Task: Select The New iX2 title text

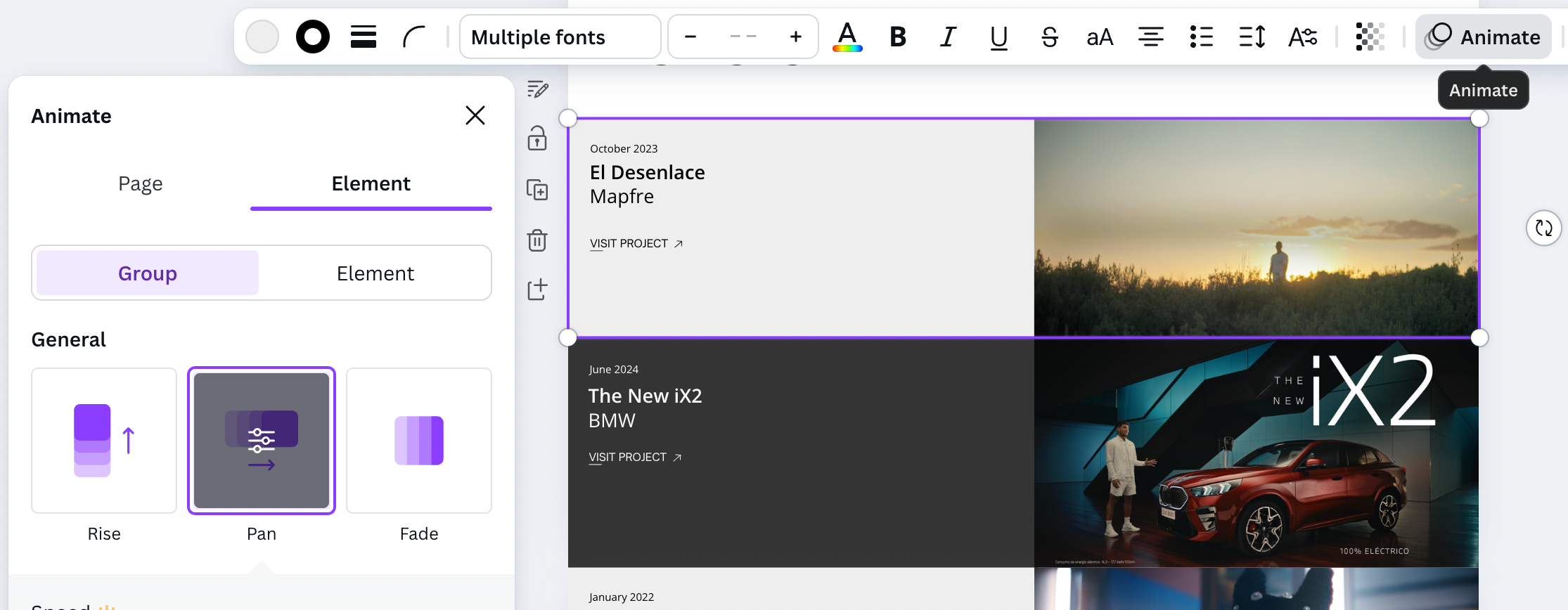Action: (645, 396)
